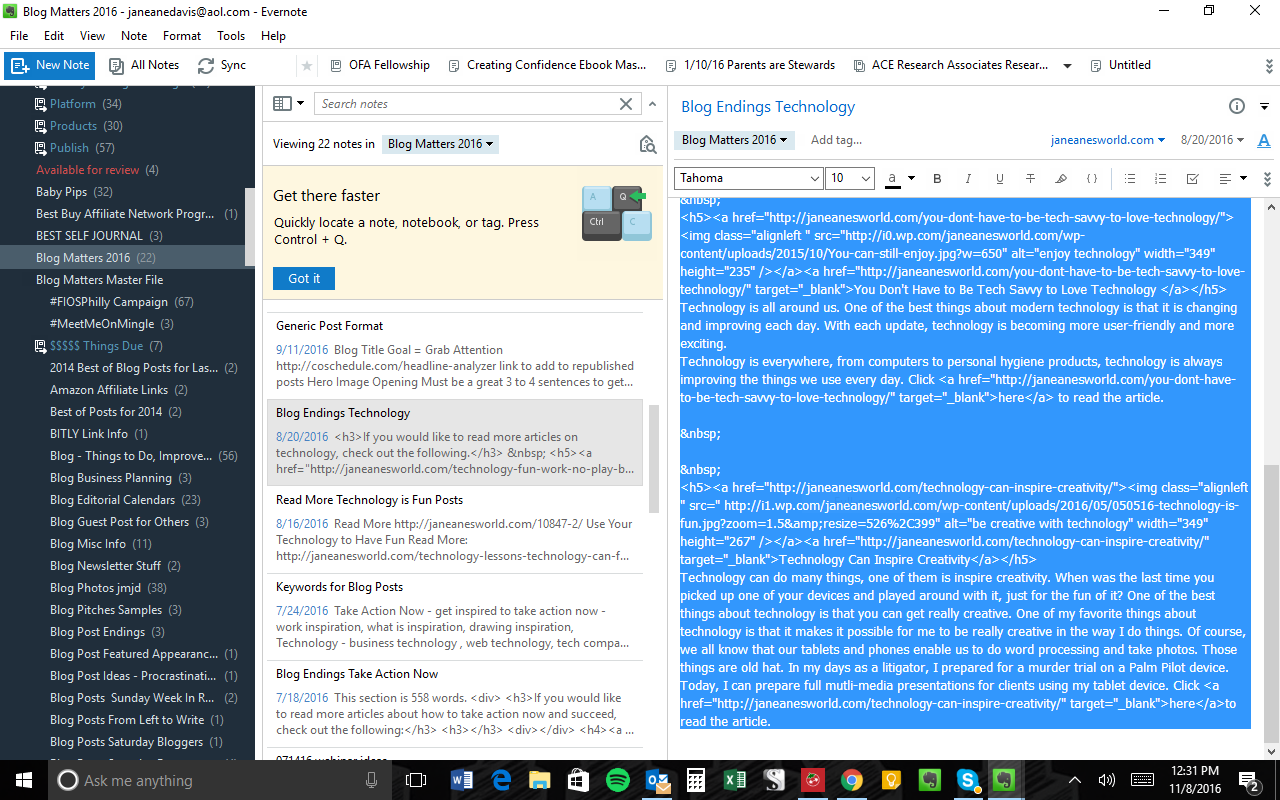The height and width of the screenshot is (800, 1280).
Task: Collapse the tip panel with the up arrow
Action: 652,104
